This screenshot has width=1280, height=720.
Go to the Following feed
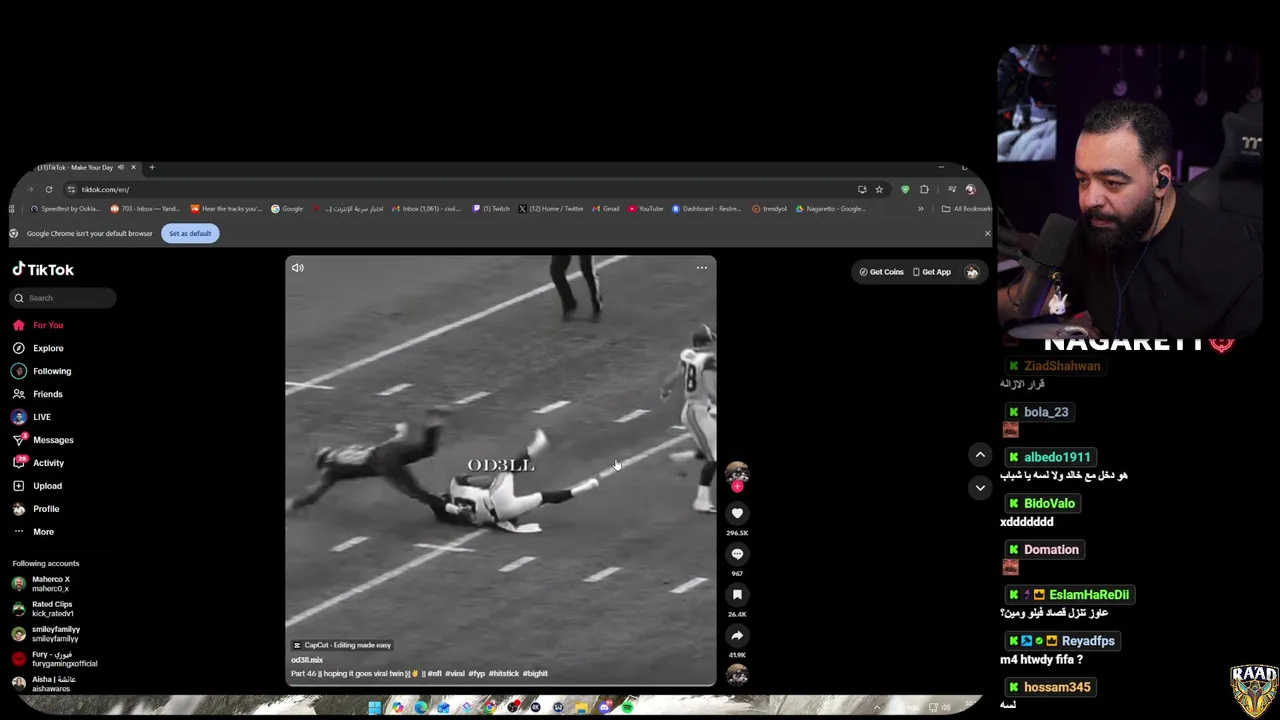[x=42, y=371]
